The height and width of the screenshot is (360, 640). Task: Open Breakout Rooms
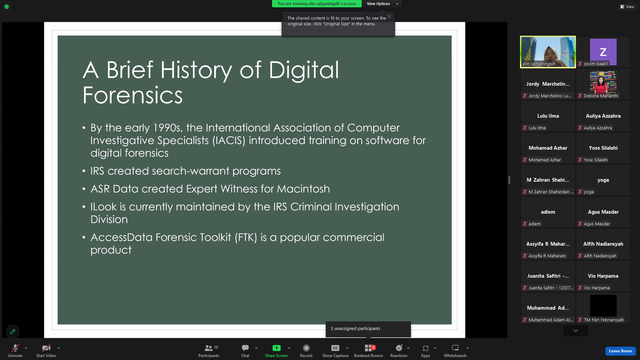368,350
